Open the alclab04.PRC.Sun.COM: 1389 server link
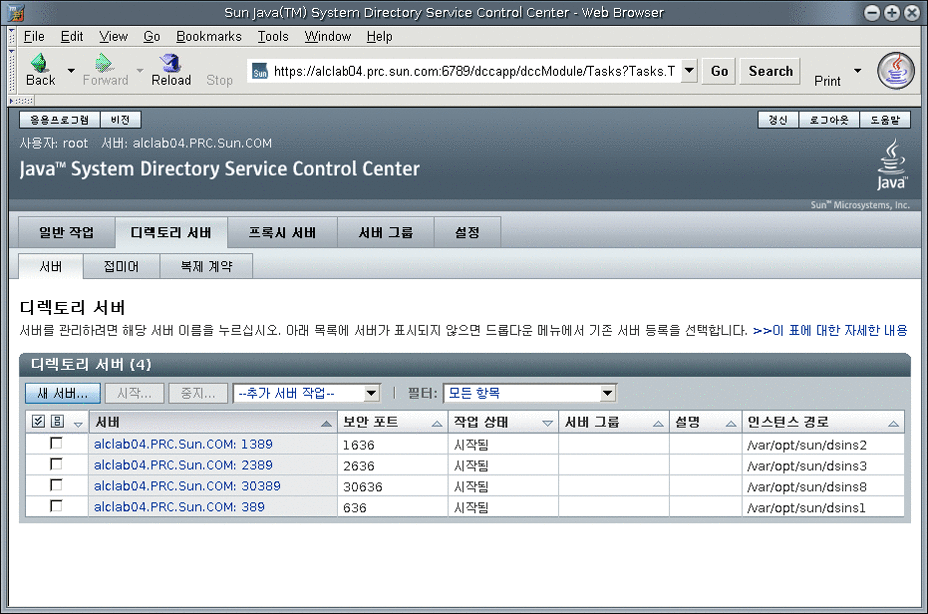The width and height of the screenshot is (928, 614). click(183, 444)
